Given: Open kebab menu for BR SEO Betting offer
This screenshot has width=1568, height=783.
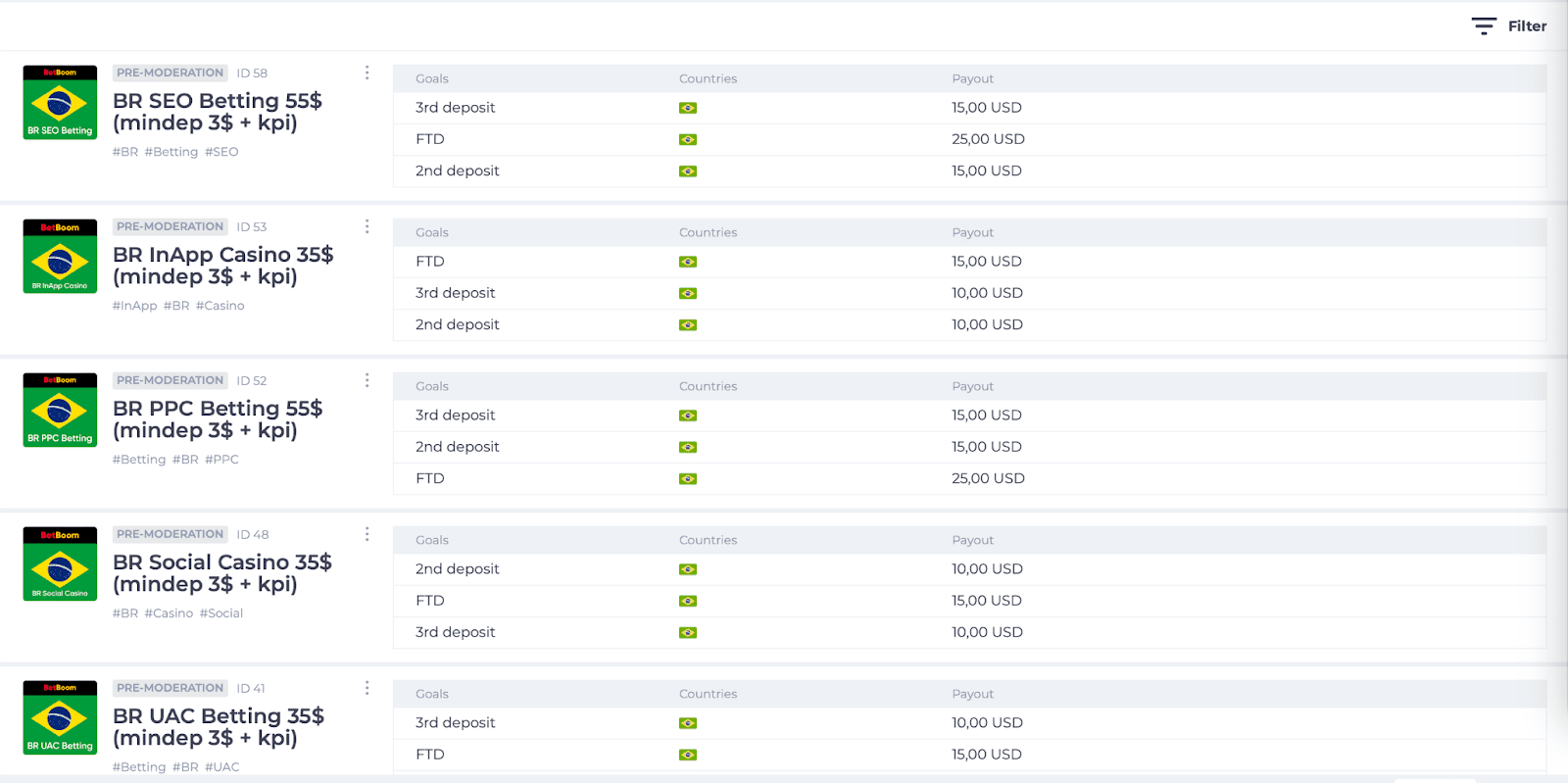Looking at the screenshot, I should click(367, 73).
